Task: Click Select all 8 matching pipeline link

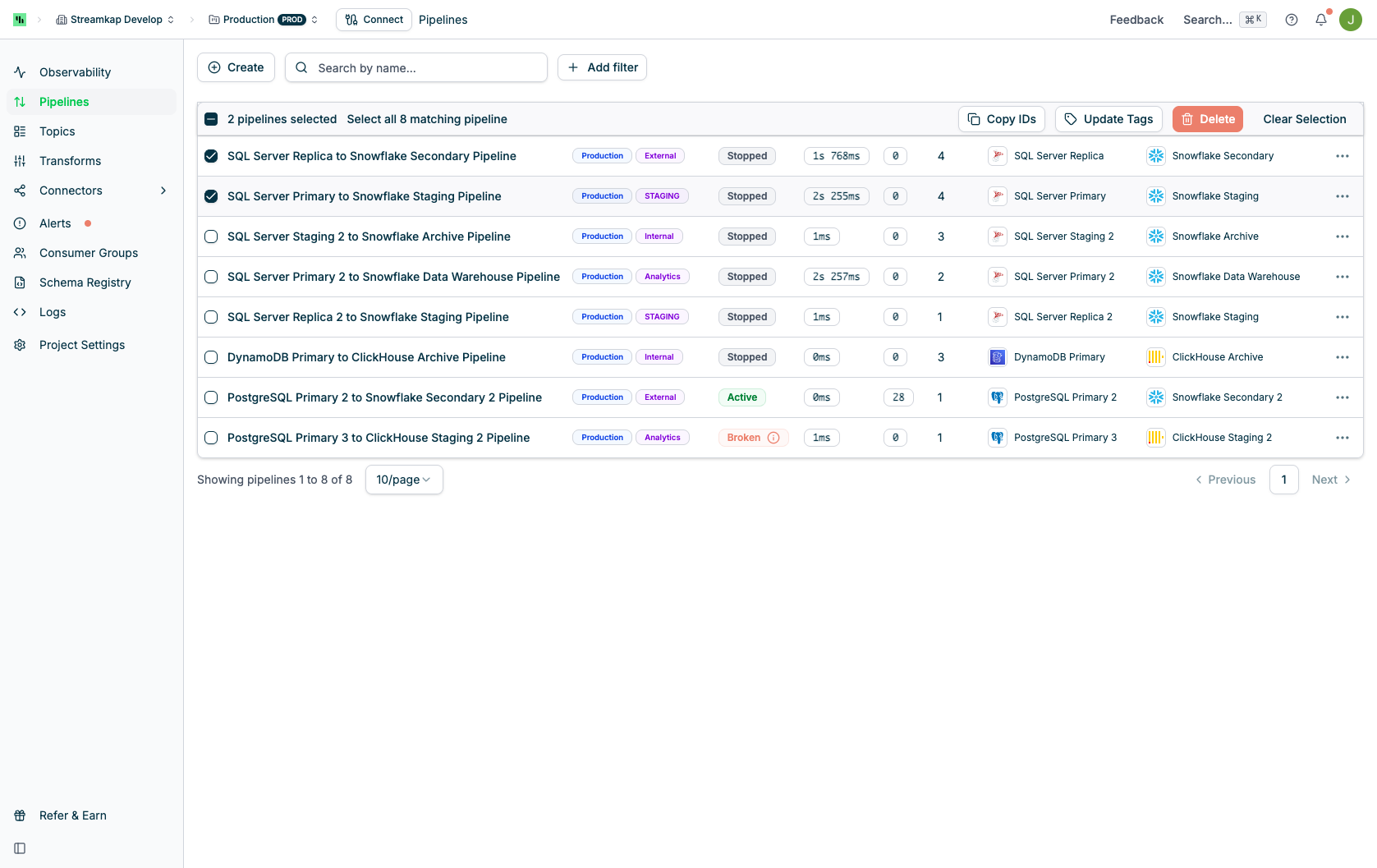Action: [x=427, y=119]
